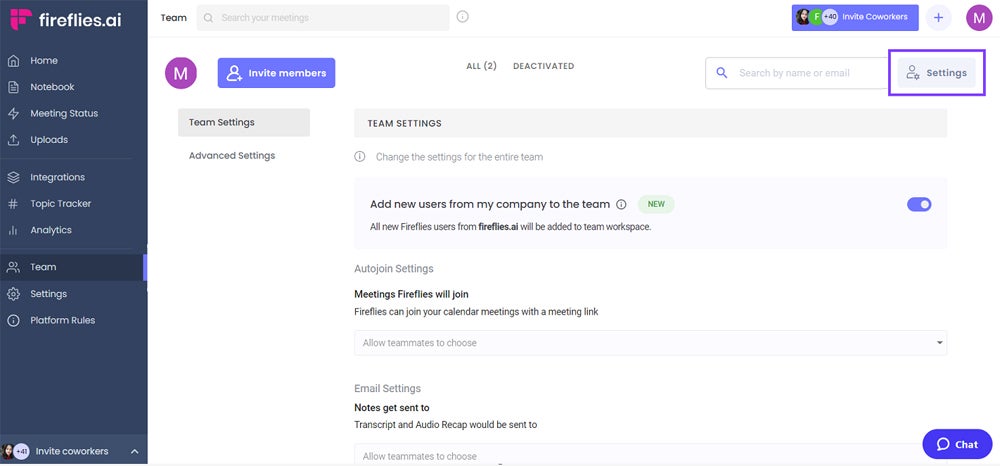Click the Autojoin Settings heading
The height and width of the screenshot is (466, 1000).
point(393,268)
